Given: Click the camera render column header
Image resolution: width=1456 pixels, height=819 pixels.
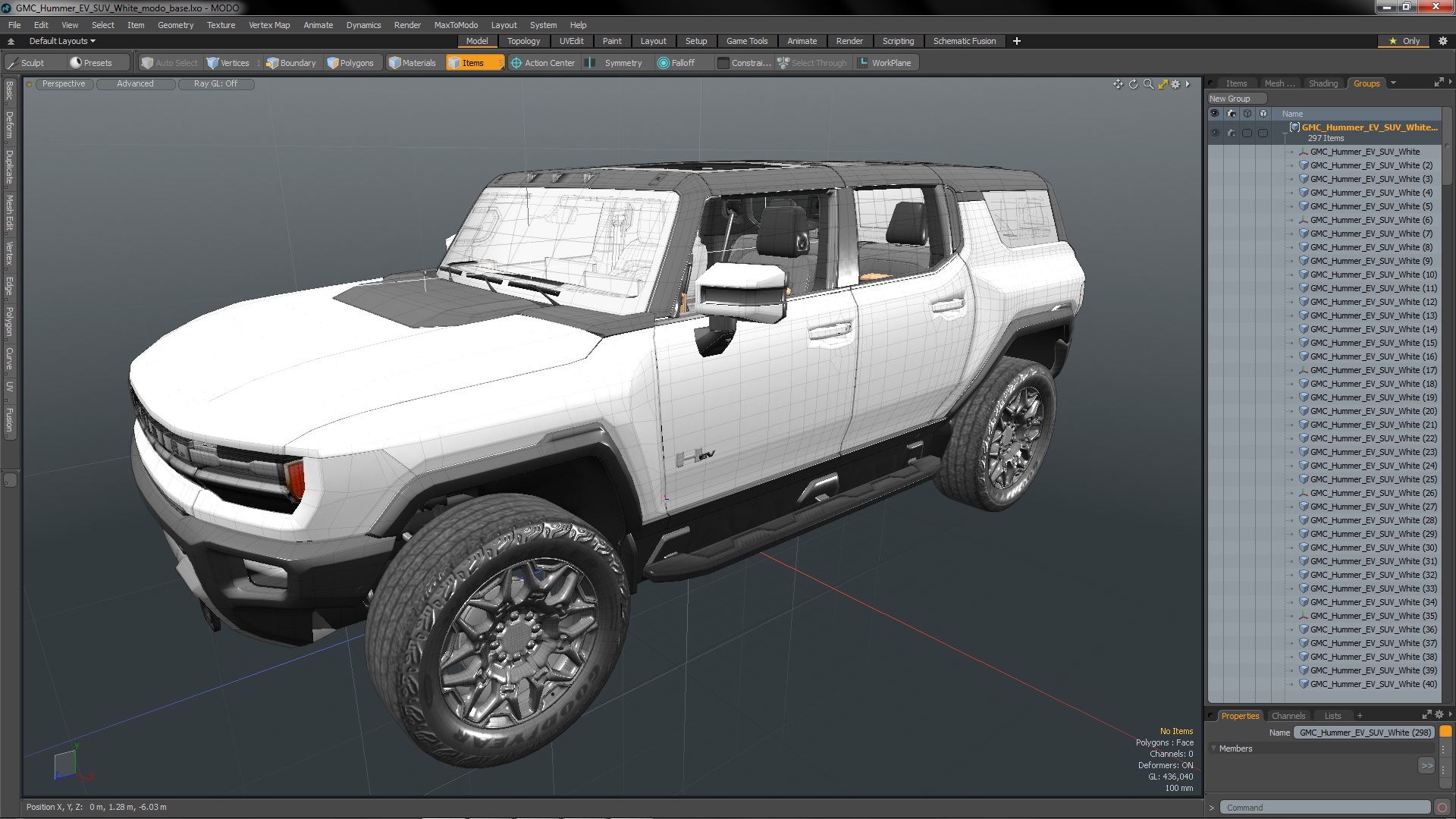Looking at the screenshot, I should (x=1232, y=114).
